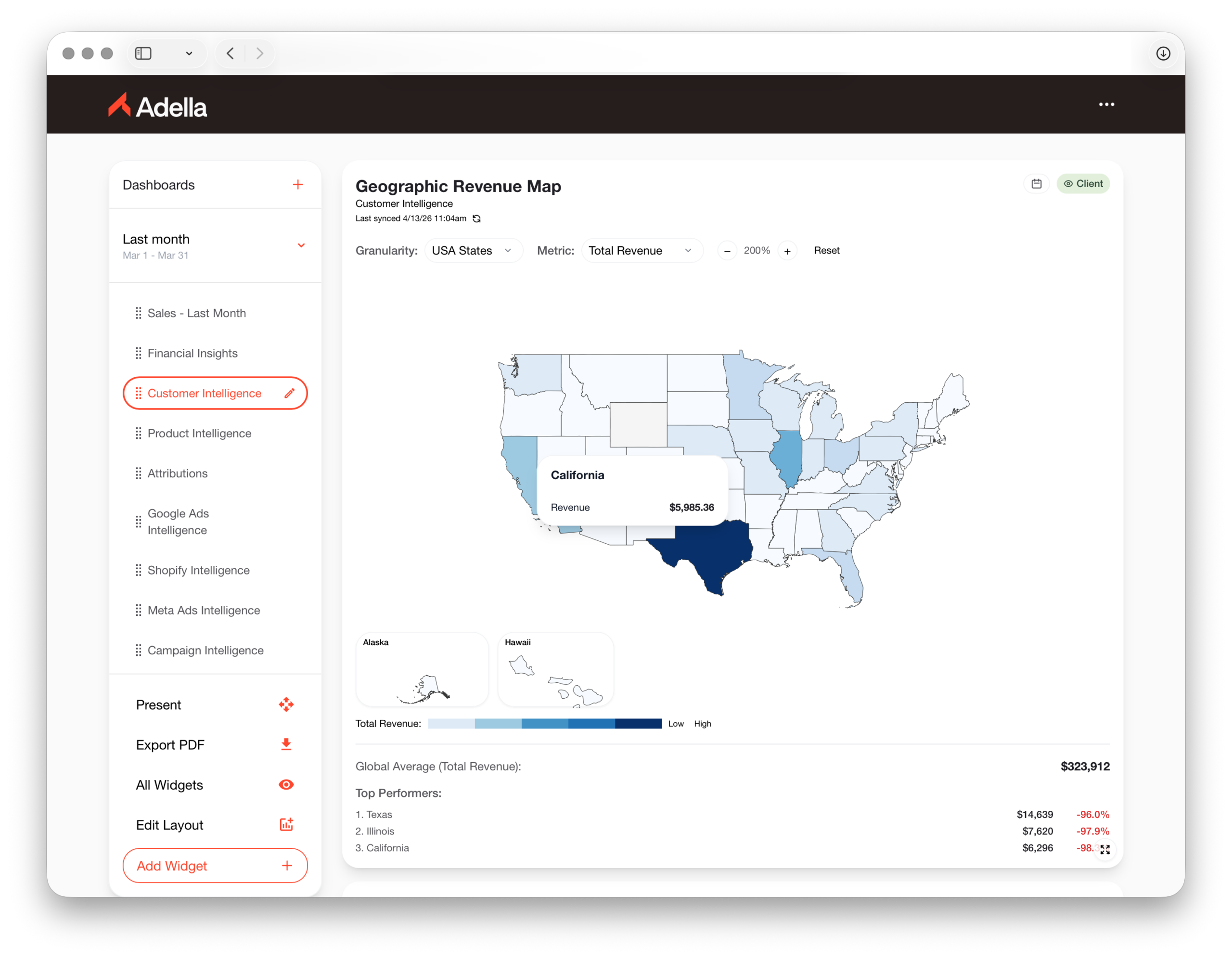Click the Present arrows icon
1232x959 pixels.
(286, 704)
